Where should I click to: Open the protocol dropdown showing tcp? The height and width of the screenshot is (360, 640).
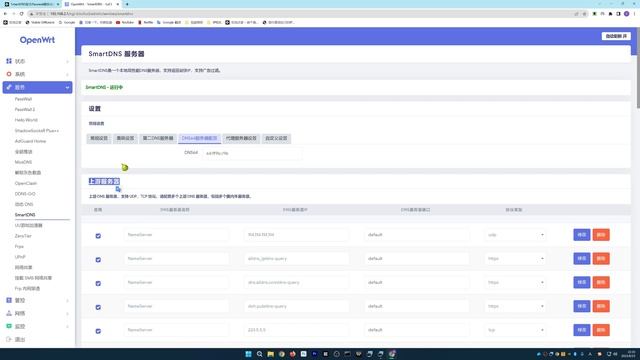click(515, 330)
